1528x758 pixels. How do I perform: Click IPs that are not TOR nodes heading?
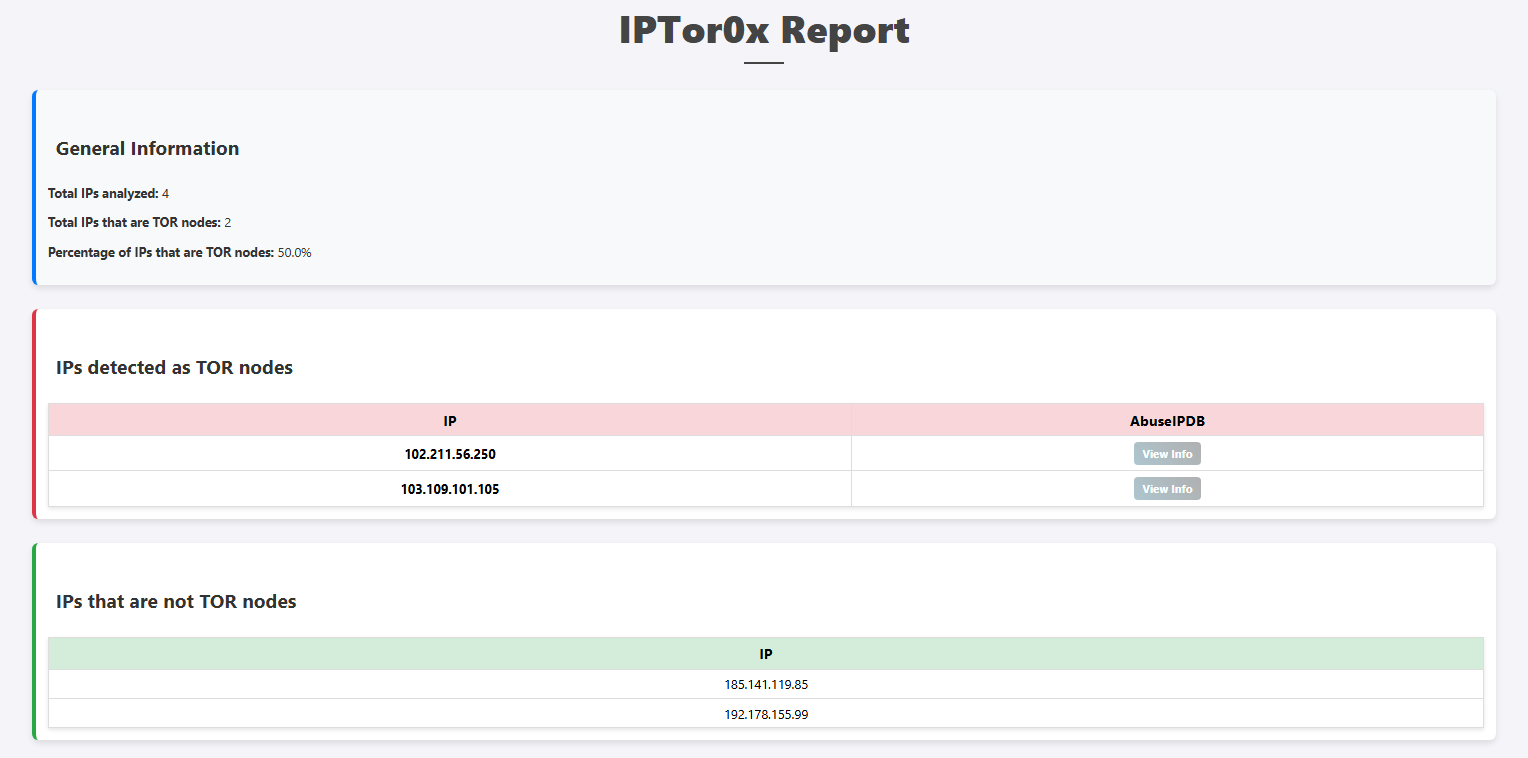(176, 601)
